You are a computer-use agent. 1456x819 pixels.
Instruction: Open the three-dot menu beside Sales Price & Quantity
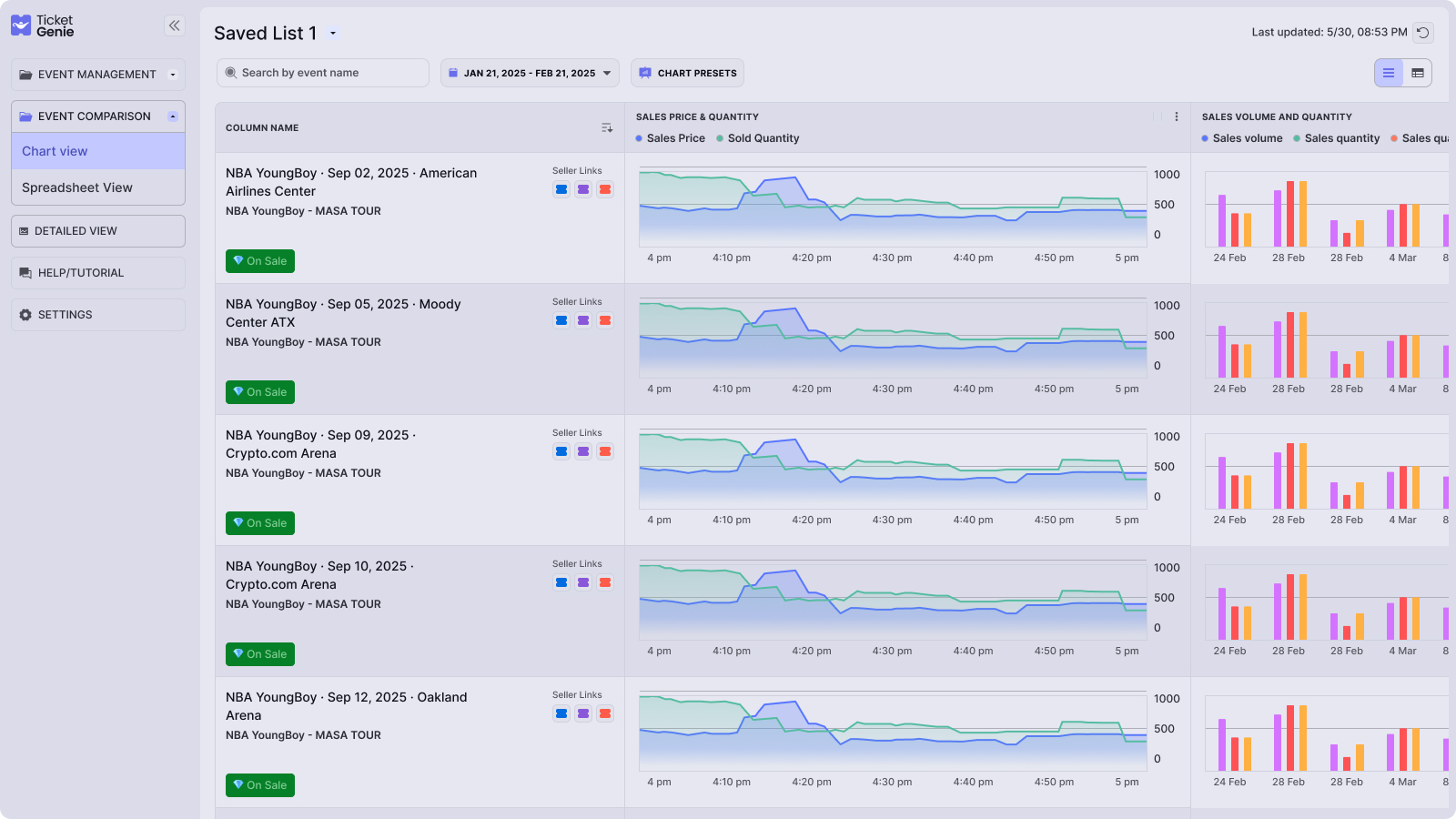click(1178, 116)
